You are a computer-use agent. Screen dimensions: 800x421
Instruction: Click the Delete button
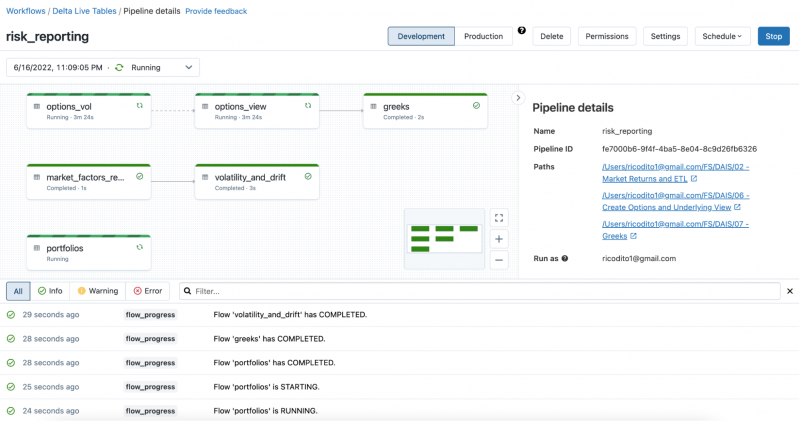[x=552, y=36]
